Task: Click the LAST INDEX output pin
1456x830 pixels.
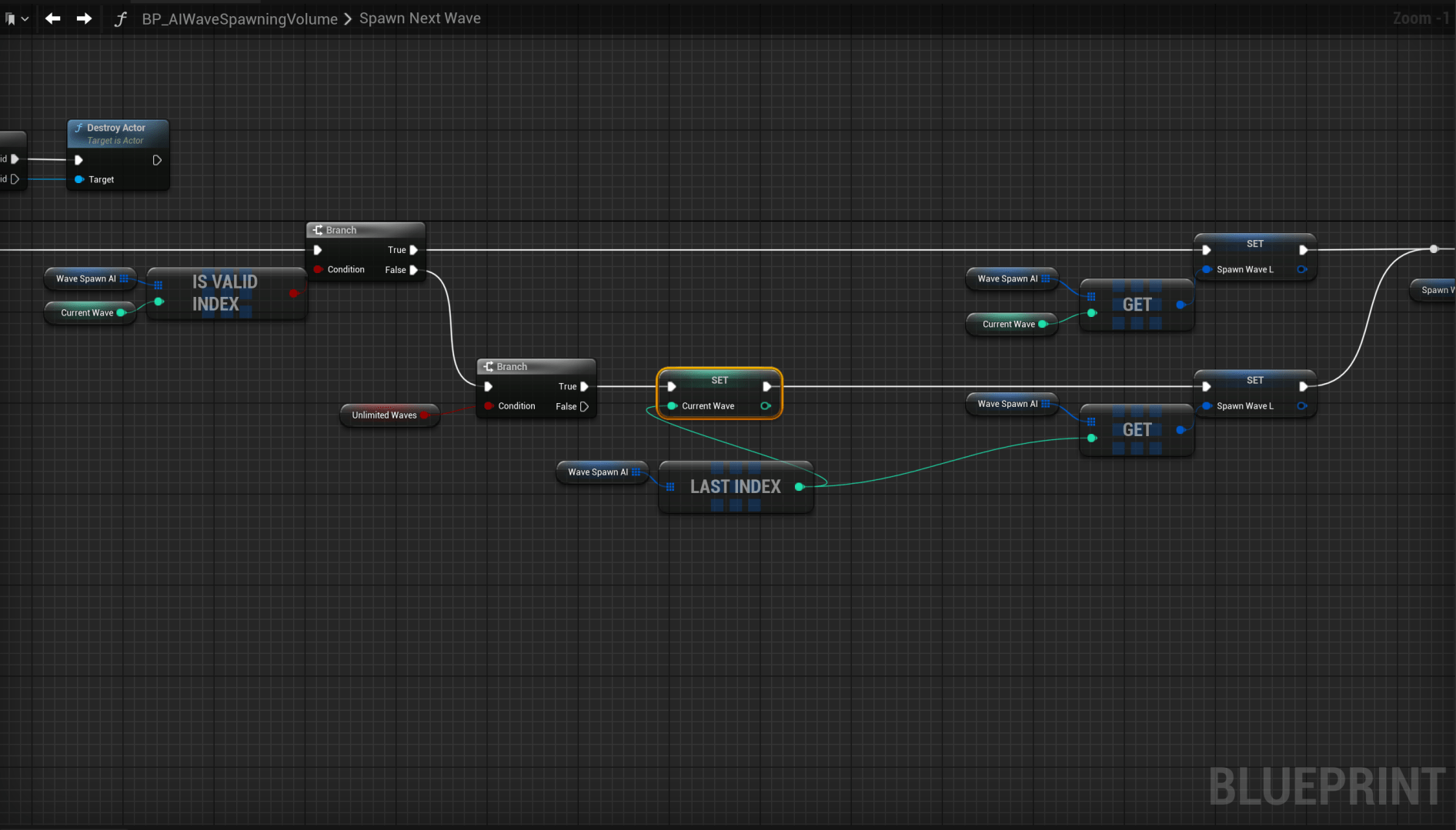Action: [x=800, y=487]
